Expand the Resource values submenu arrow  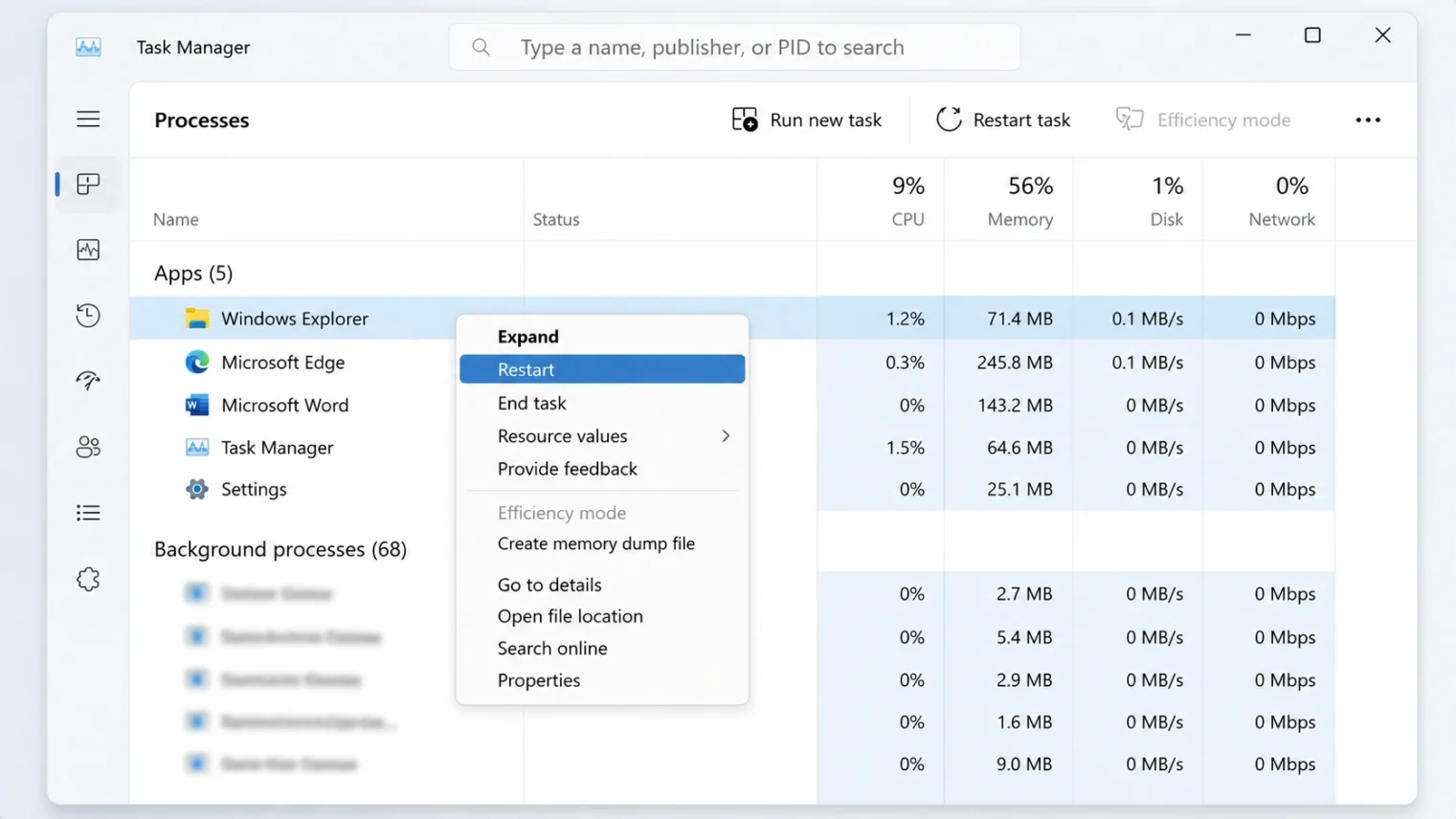726,435
